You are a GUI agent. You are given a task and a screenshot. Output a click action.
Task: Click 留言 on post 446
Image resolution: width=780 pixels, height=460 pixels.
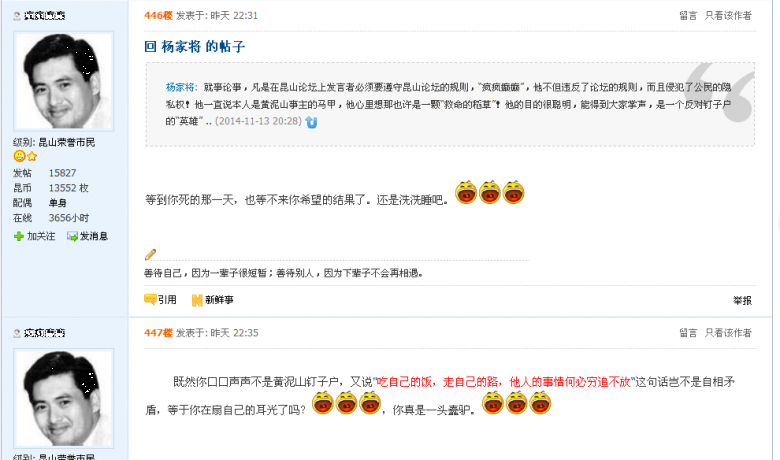688,16
